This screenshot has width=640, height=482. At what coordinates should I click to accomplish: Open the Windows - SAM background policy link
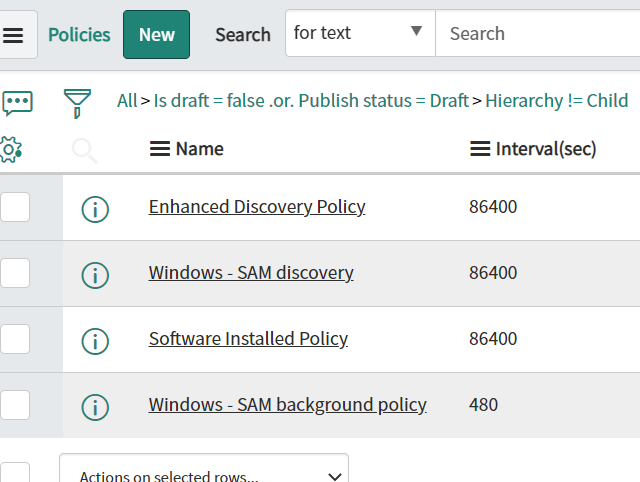tap(287, 405)
